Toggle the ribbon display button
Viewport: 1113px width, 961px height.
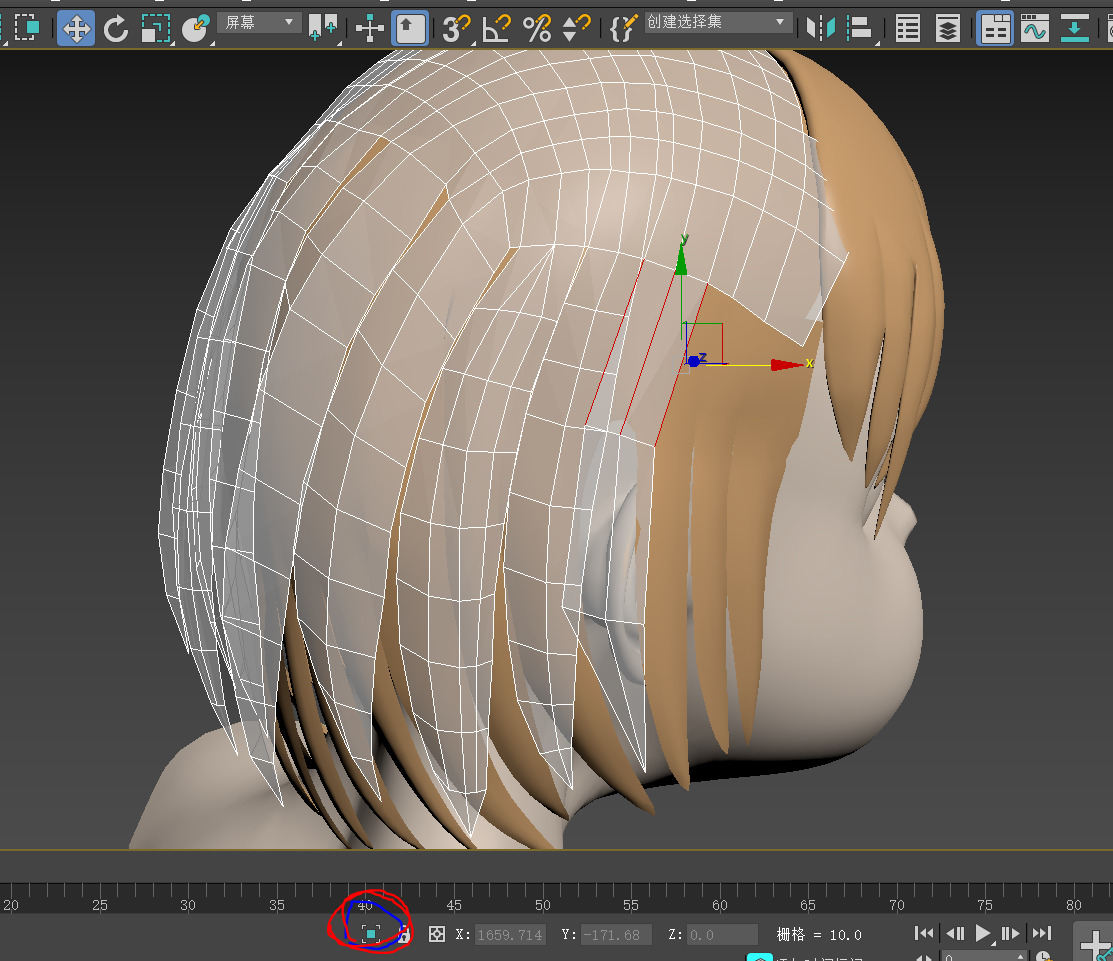tap(994, 28)
